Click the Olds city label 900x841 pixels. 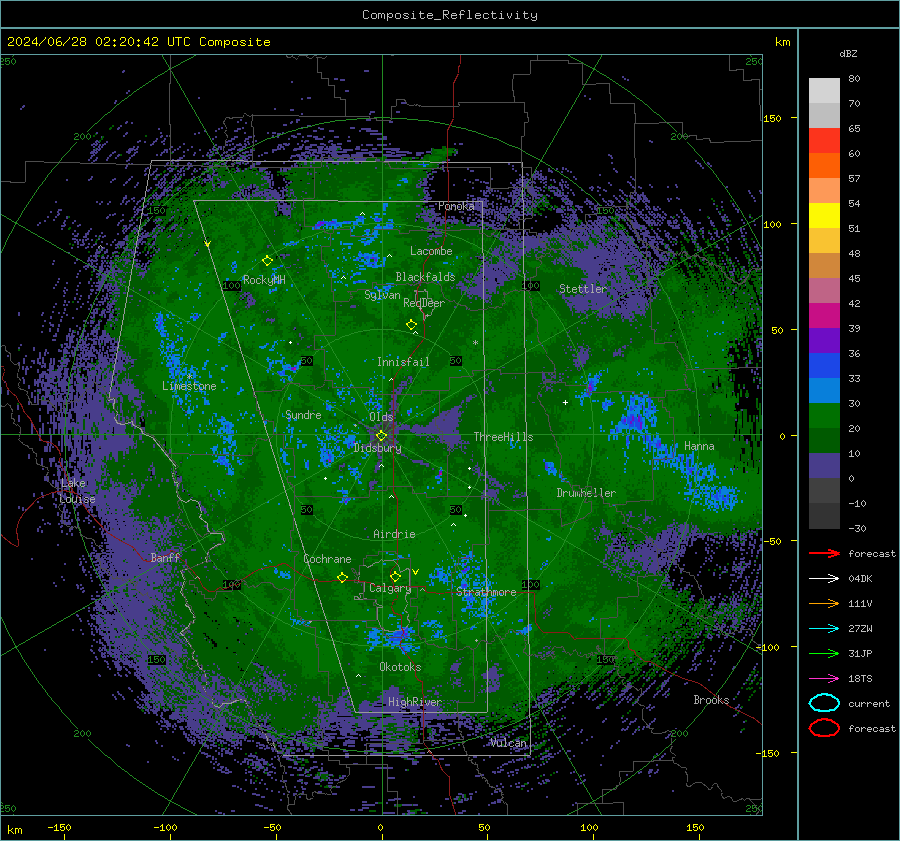[x=381, y=417]
